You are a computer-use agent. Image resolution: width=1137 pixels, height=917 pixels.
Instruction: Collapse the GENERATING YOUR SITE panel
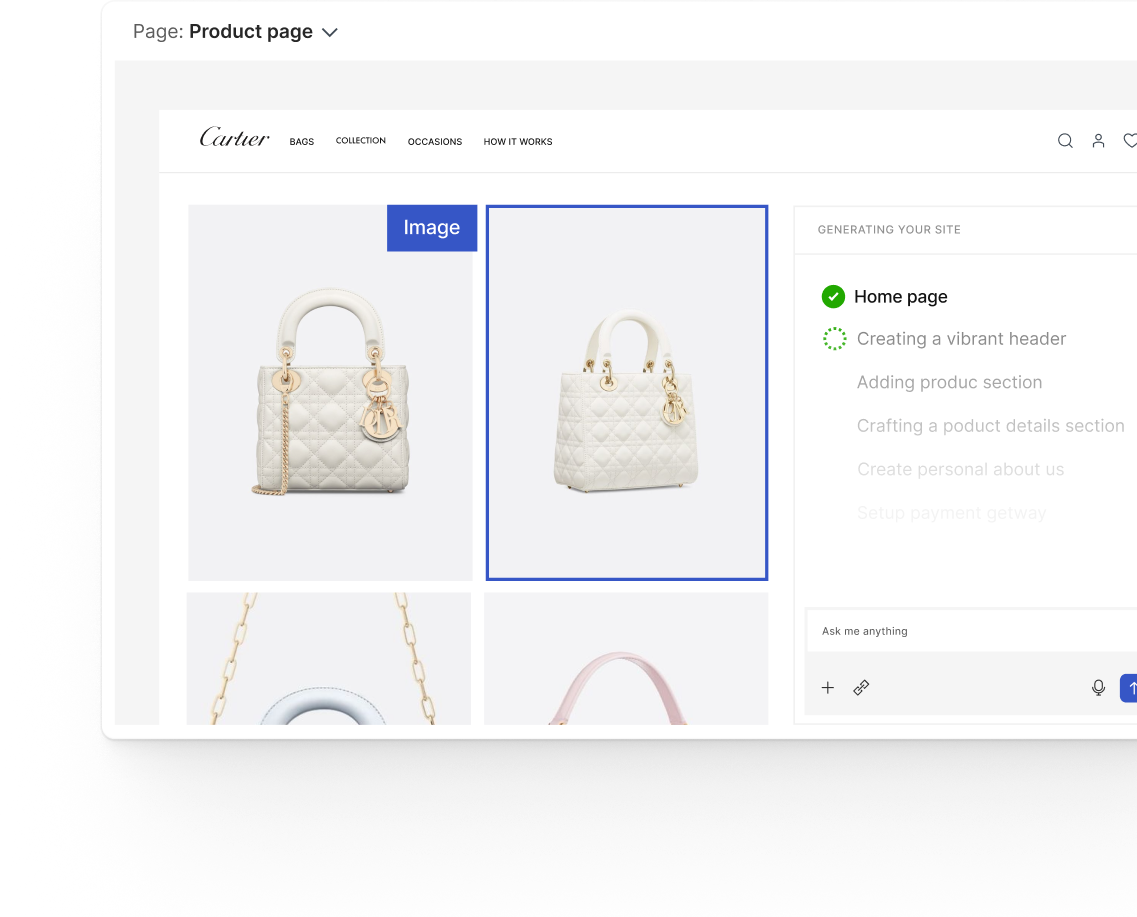point(889,230)
